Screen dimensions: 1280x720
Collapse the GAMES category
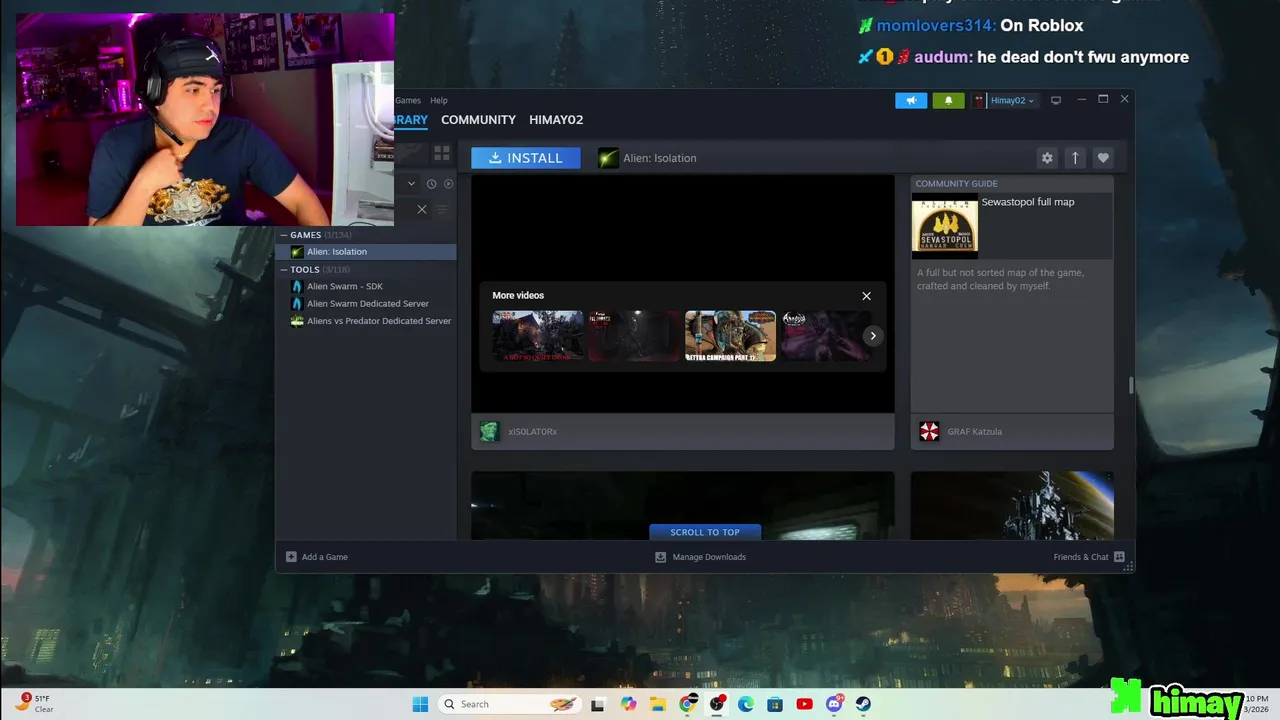click(x=284, y=235)
